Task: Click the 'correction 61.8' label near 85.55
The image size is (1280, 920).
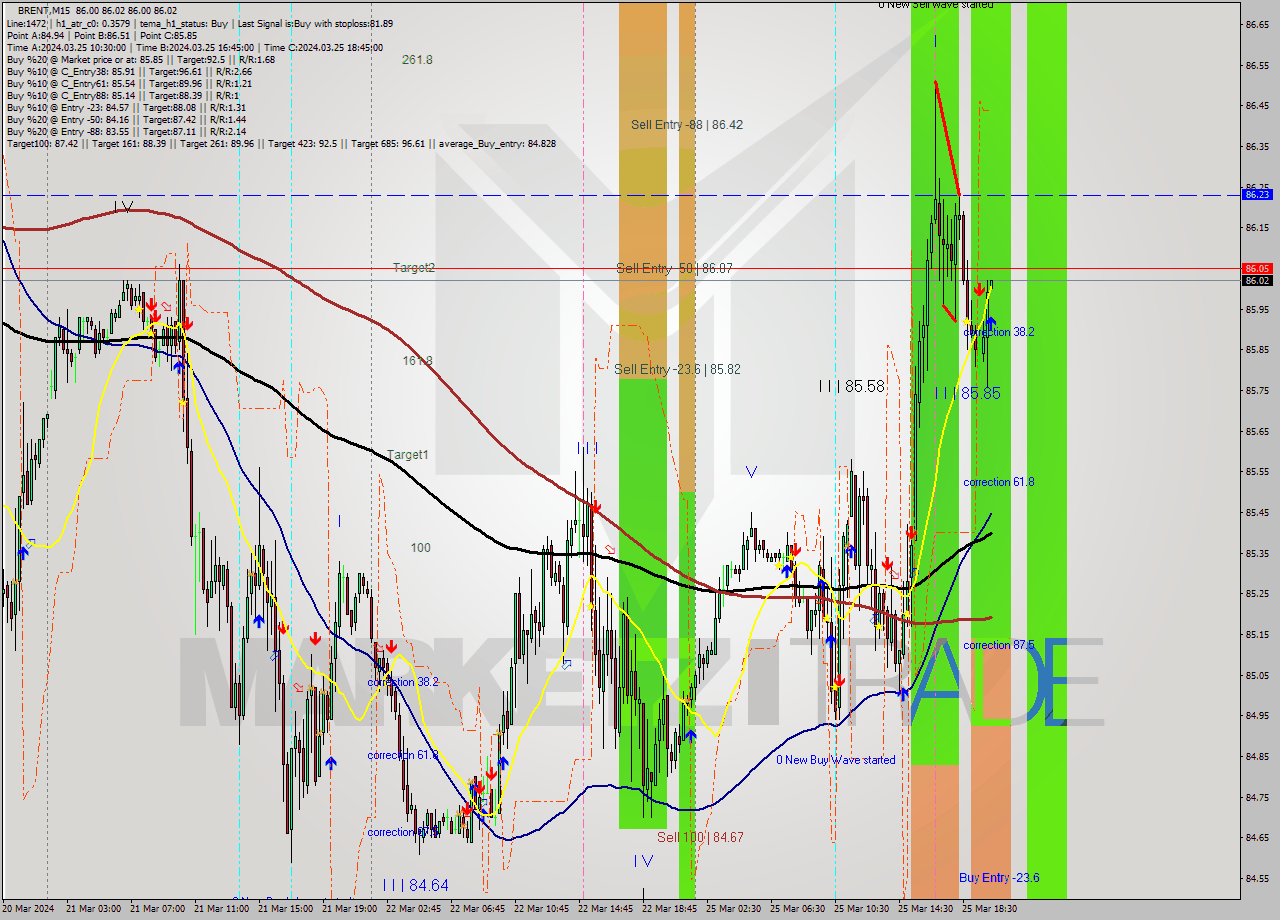Action: 998,482
